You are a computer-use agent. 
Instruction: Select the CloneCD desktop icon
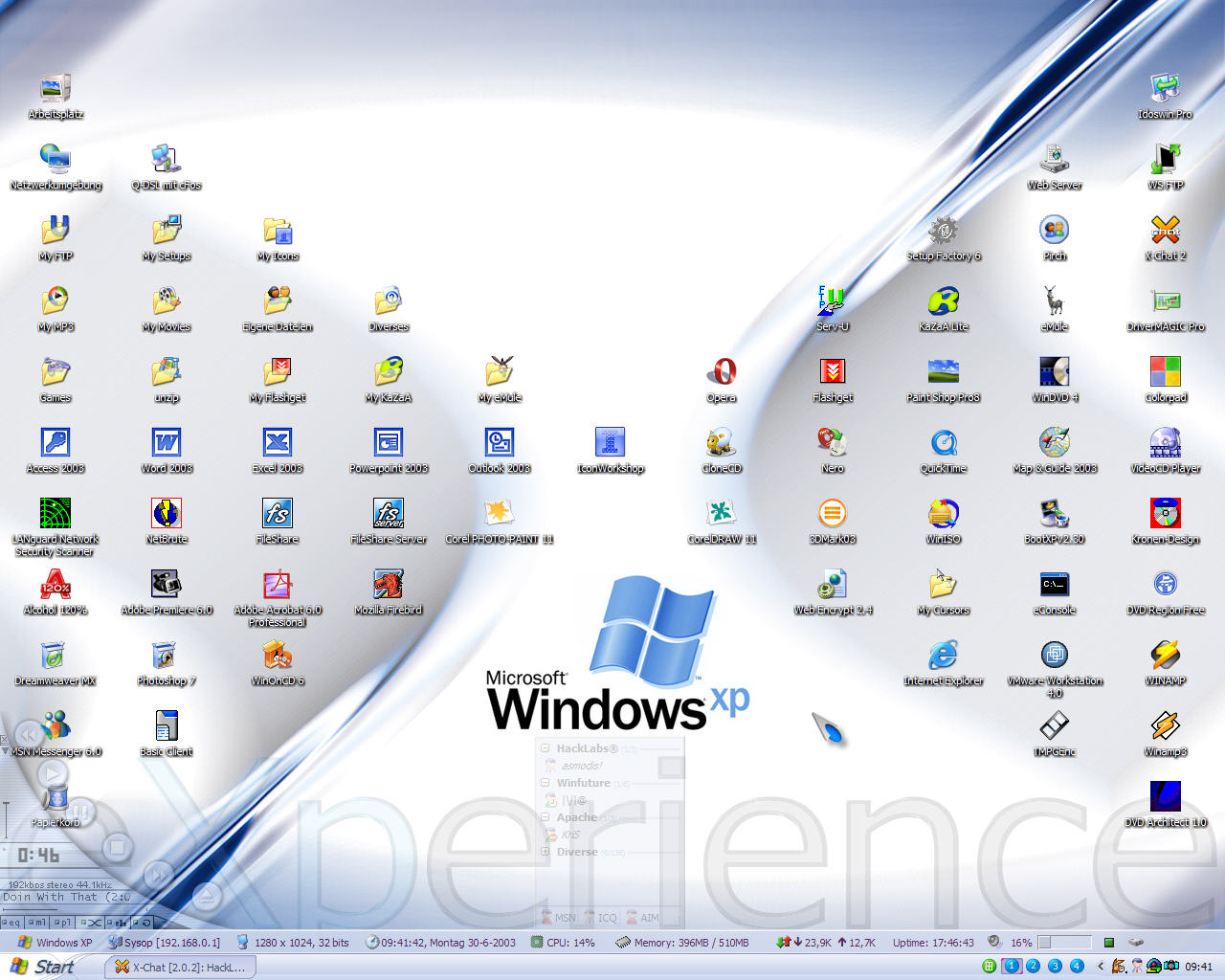(x=721, y=443)
